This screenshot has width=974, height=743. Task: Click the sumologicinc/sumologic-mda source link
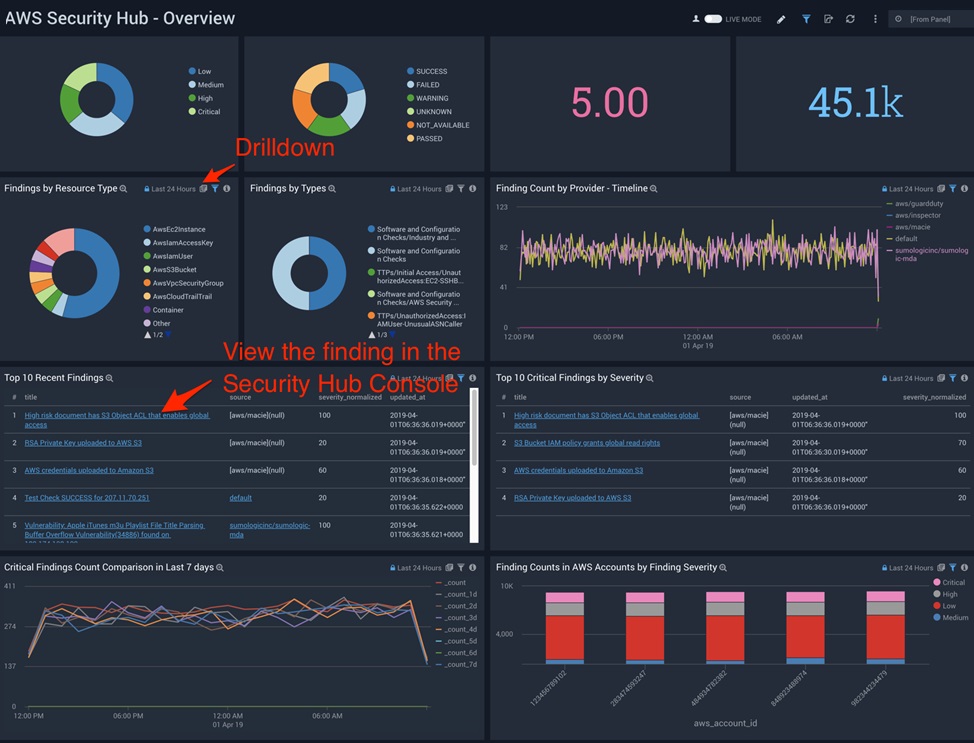click(x=270, y=530)
